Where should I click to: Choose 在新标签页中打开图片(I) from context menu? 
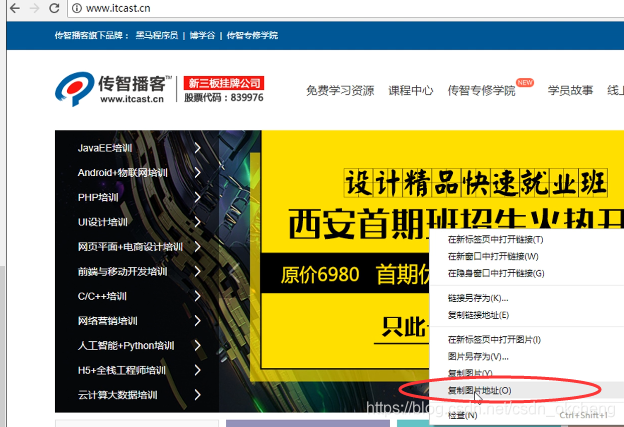[527, 339]
